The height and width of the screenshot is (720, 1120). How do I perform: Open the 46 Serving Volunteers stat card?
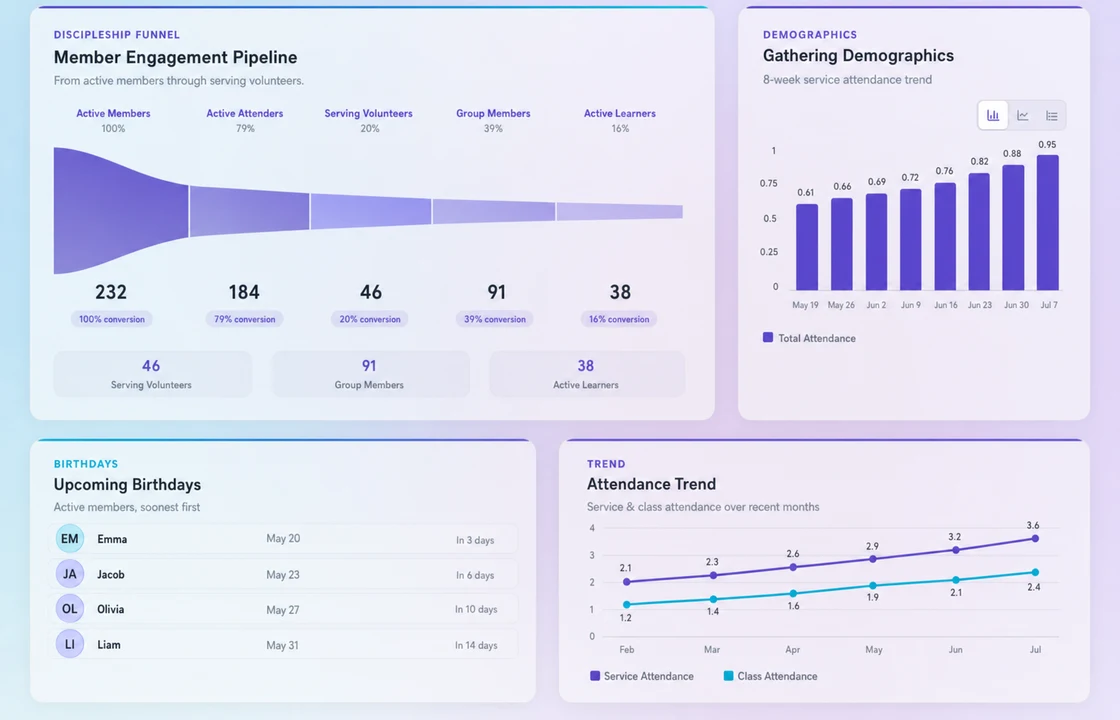(x=152, y=374)
